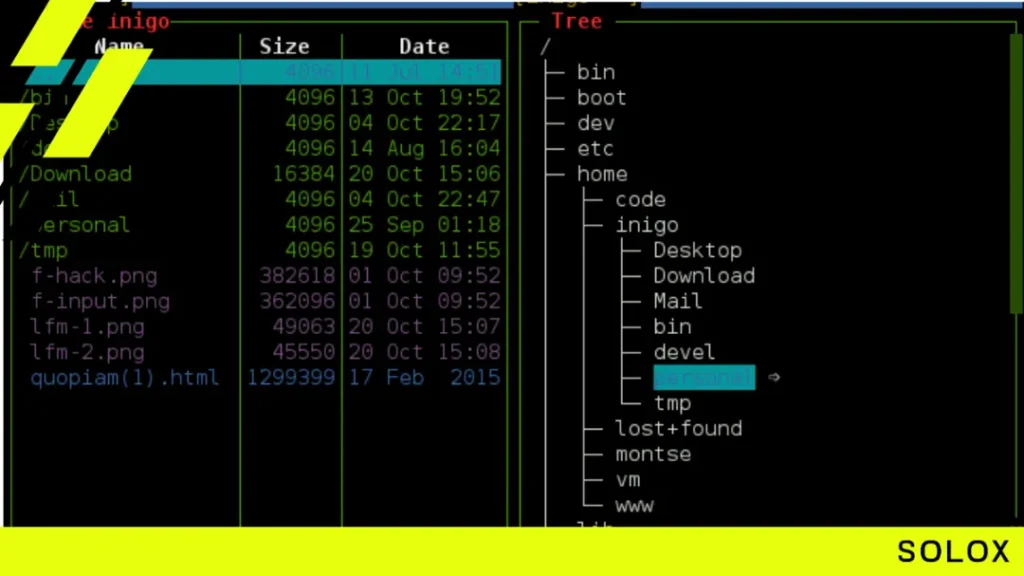Click the date 17 Feb 2015
The image size is (1024, 576).
[424, 377]
